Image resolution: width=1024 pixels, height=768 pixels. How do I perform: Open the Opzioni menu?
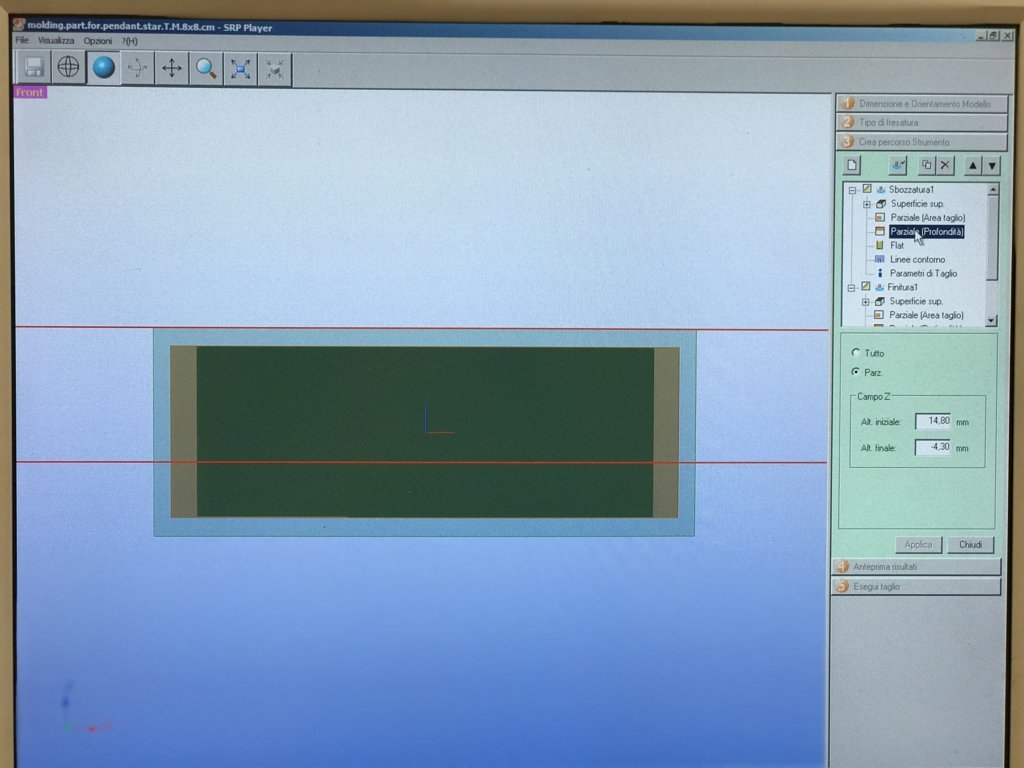pyautogui.click(x=98, y=40)
